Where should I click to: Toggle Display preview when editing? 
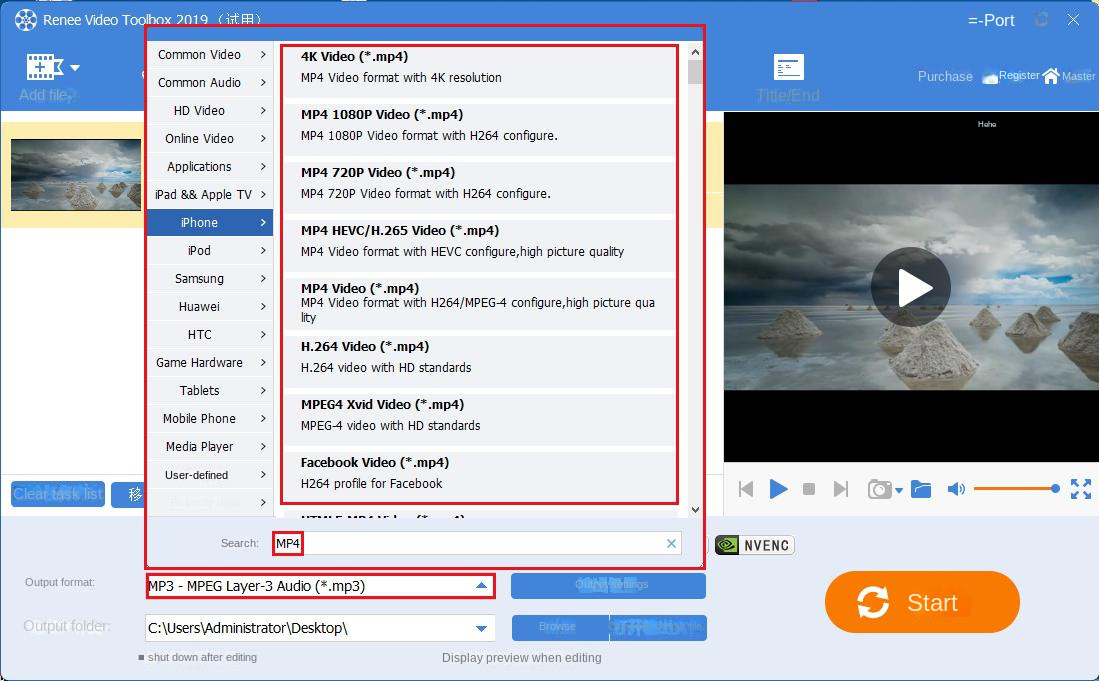[x=521, y=658]
